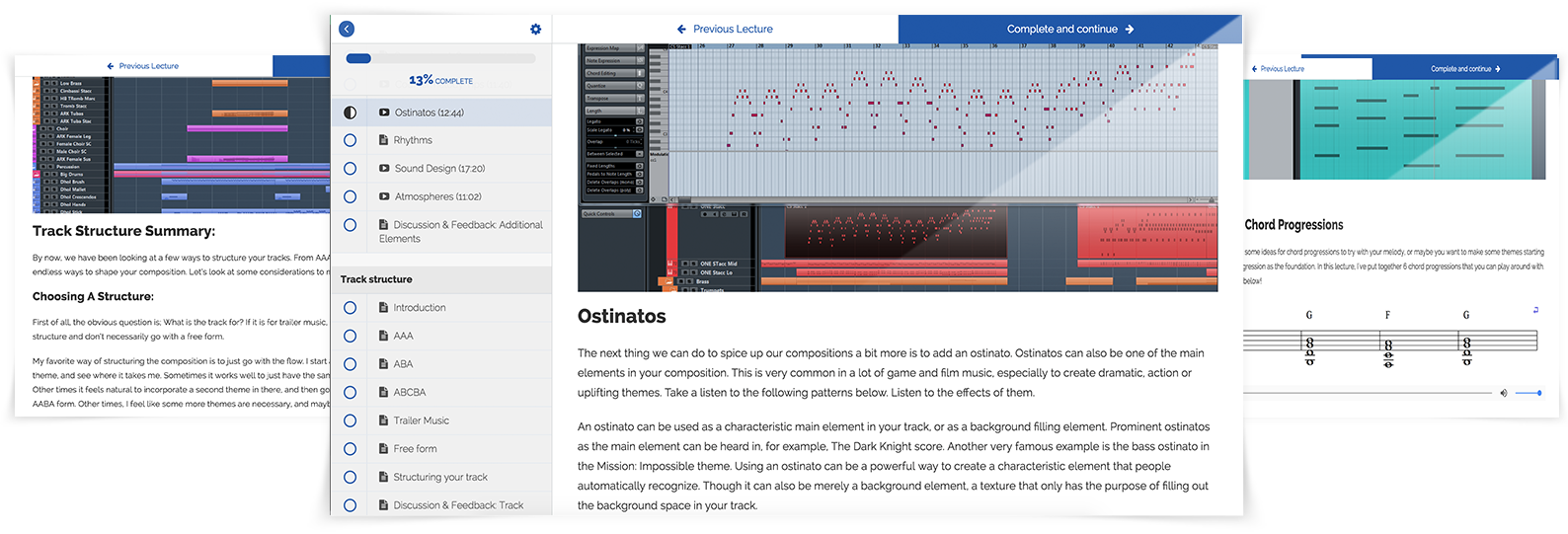Click audio playback track in Chord Progressions window

click(1368, 393)
